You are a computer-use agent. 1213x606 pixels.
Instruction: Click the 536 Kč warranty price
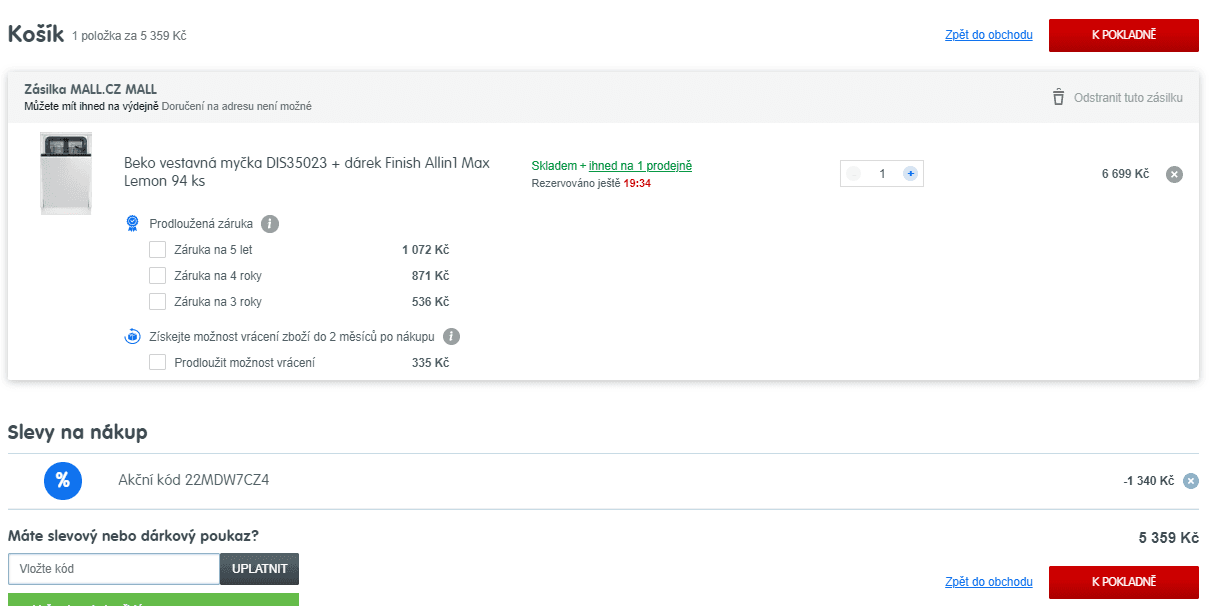point(431,302)
